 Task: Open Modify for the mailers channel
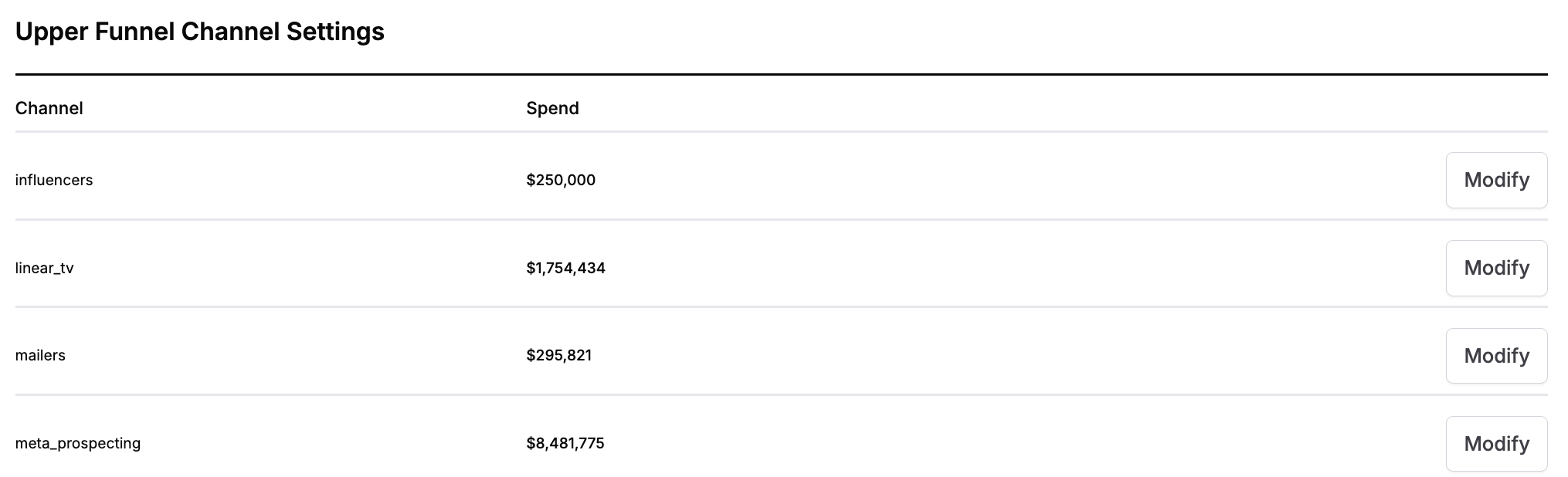tap(1495, 356)
